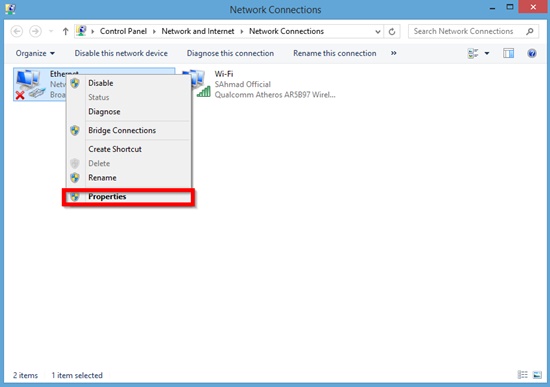Screen dimensions: 550x387
Task: Refresh the Network Connections view
Action: click(392, 32)
